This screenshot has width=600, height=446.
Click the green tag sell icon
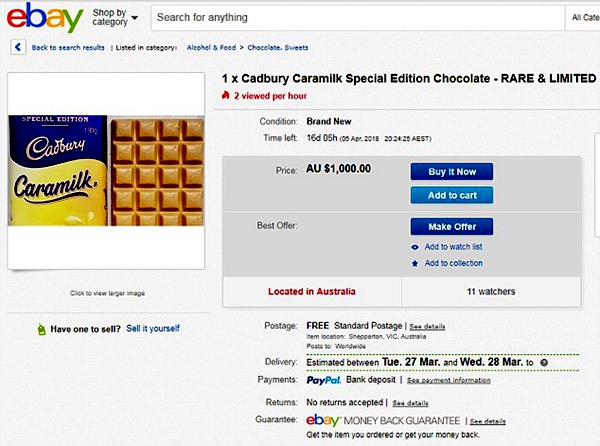[40, 328]
